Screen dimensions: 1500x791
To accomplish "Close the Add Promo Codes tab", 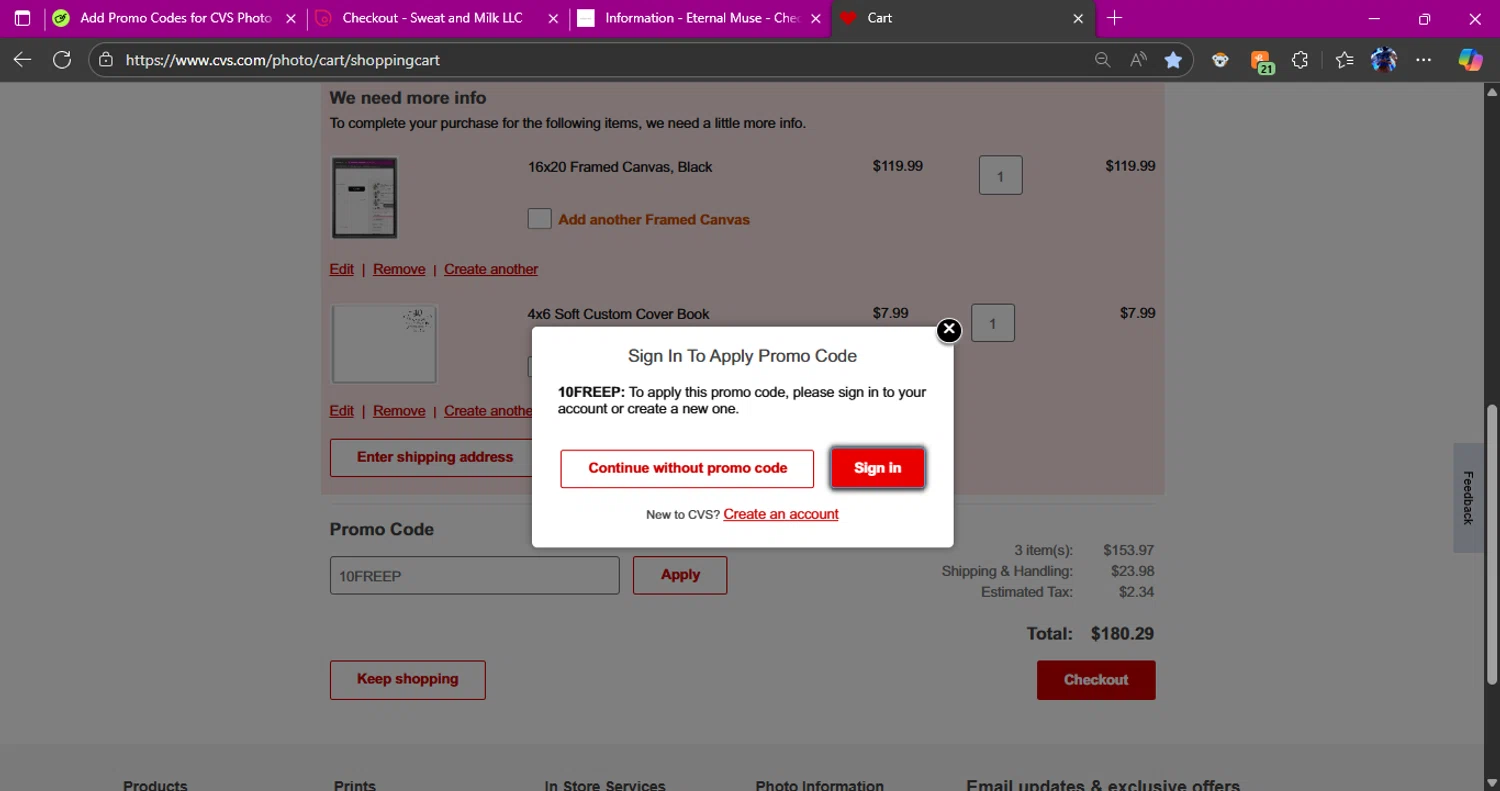I will click(291, 18).
